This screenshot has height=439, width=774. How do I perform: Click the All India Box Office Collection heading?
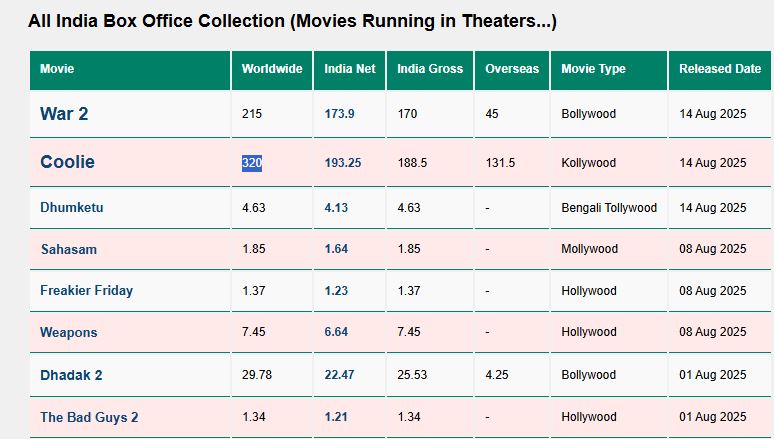[x=292, y=21]
